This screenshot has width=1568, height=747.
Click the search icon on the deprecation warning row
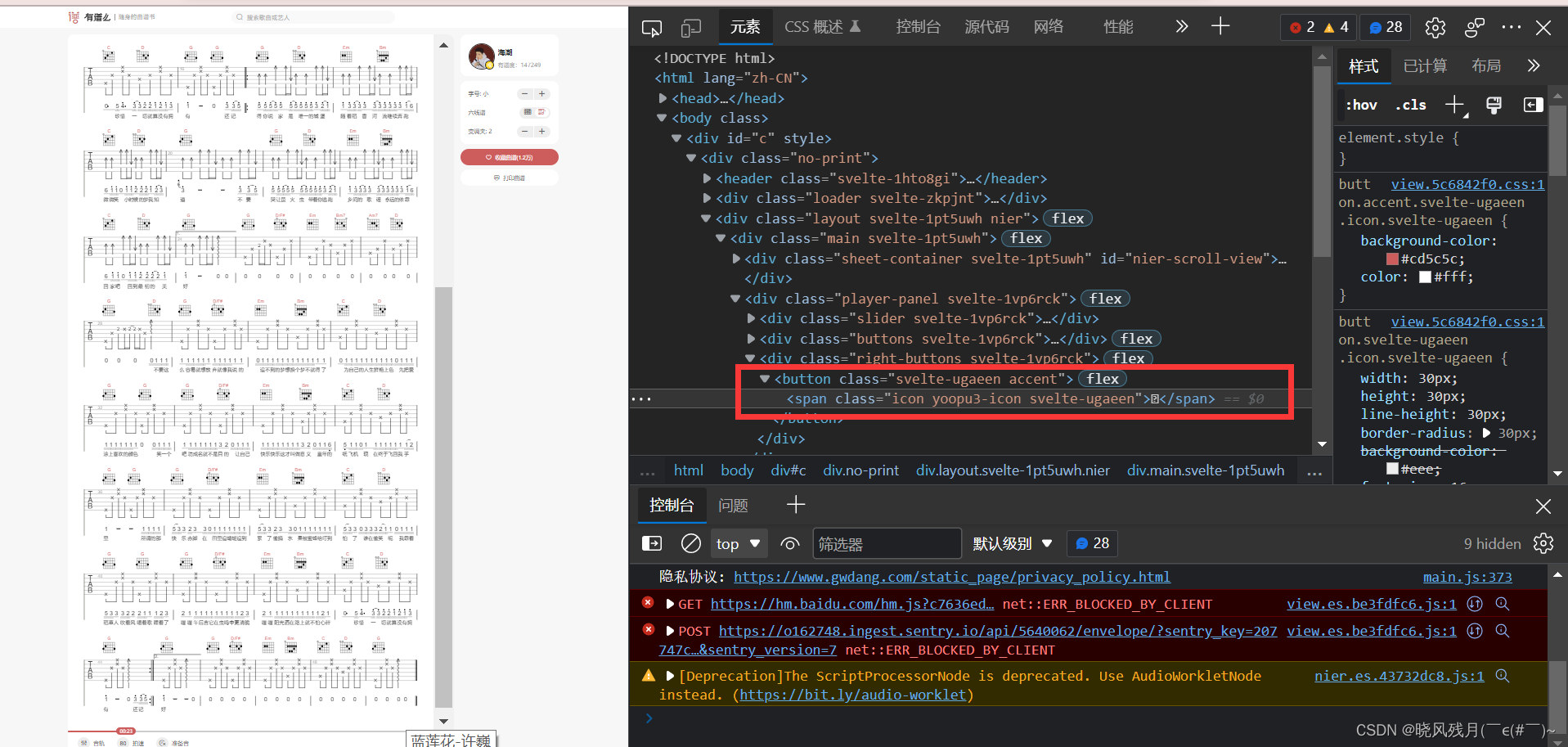click(1503, 676)
